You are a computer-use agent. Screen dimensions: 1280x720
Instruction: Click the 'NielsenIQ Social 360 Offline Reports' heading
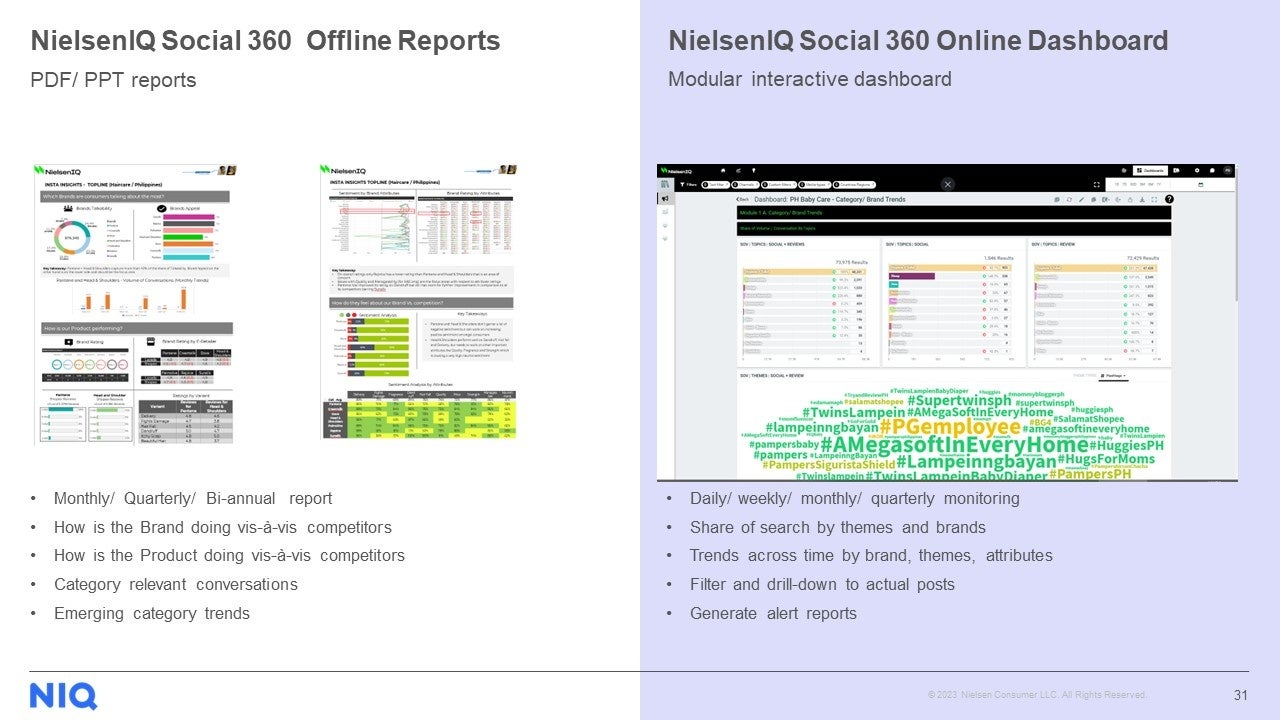[x=265, y=41]
